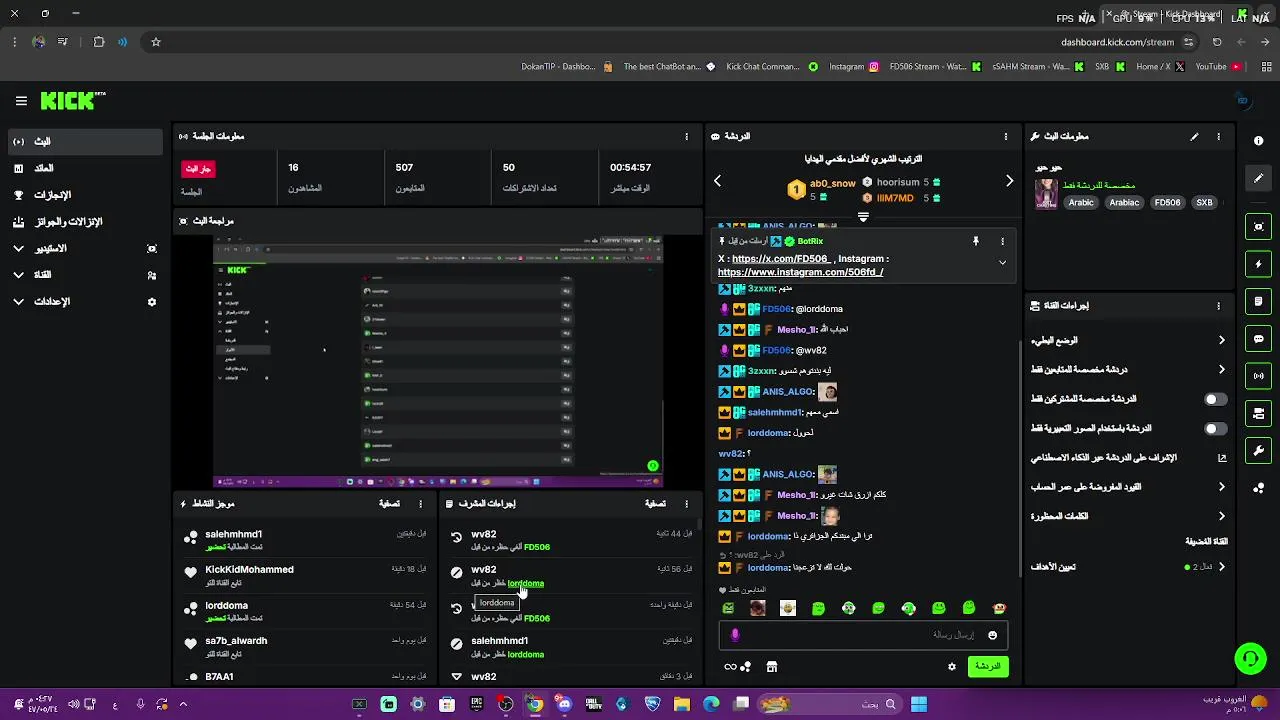This screenshot has width=1280, height=720.
Task: Click the pencil edit icon in stream info header
Action: [x=1194, y=136]
